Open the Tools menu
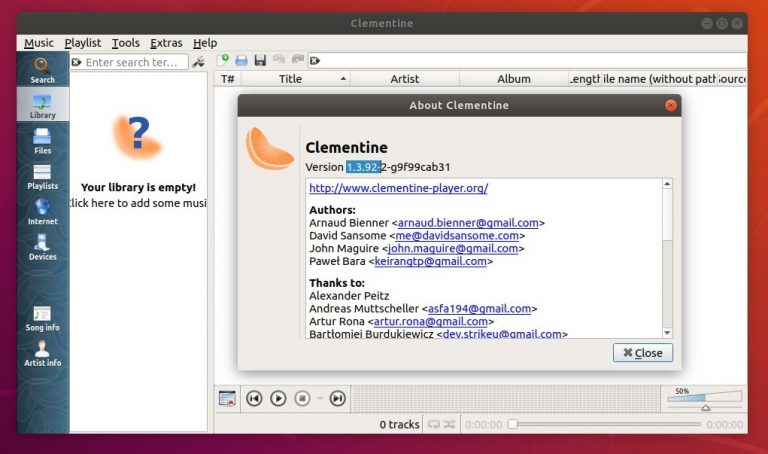This screenshot has width=768, height=454. (x=125, y=43)
